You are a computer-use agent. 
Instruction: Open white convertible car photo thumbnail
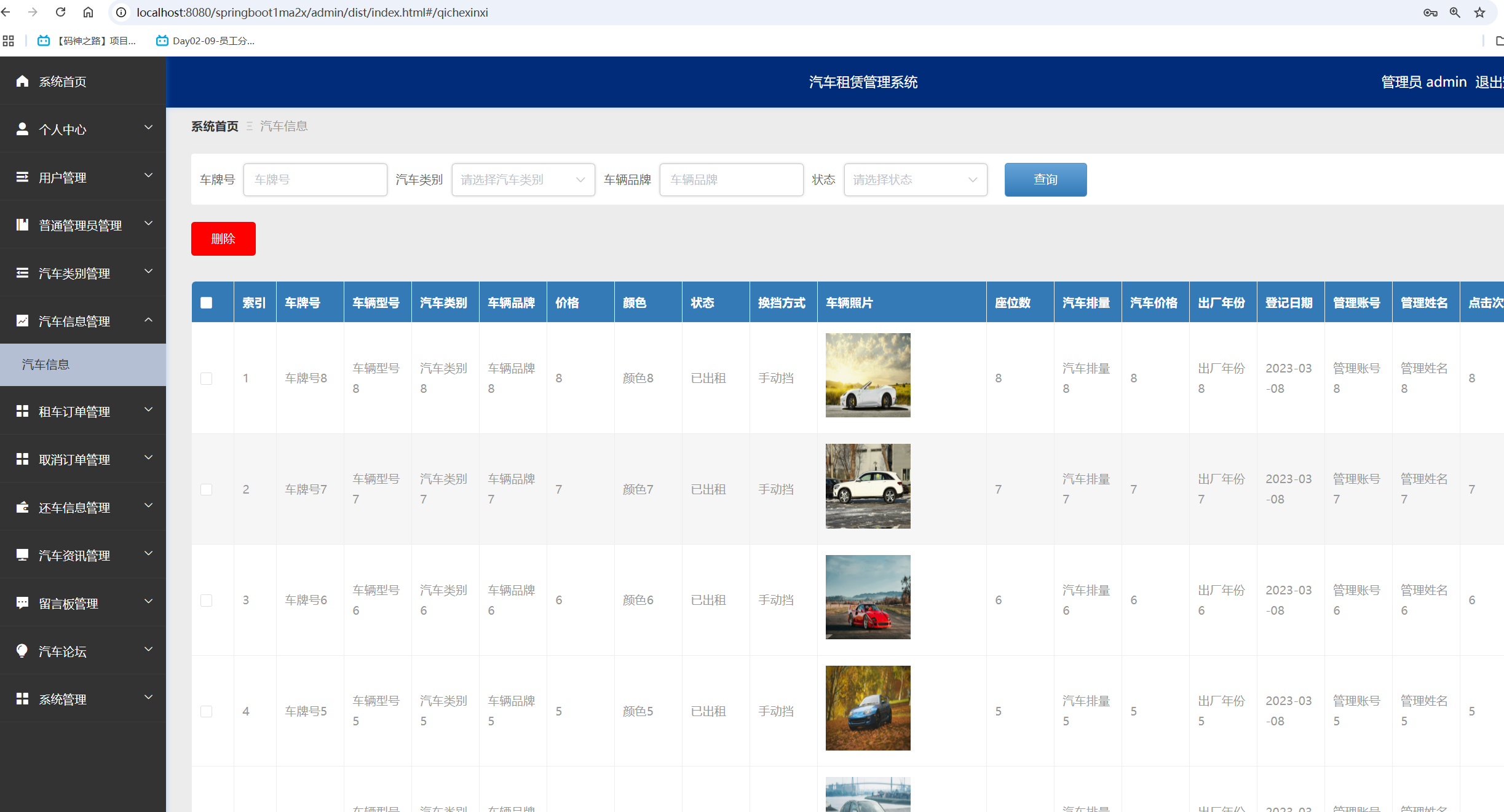[x=868, y=375]
